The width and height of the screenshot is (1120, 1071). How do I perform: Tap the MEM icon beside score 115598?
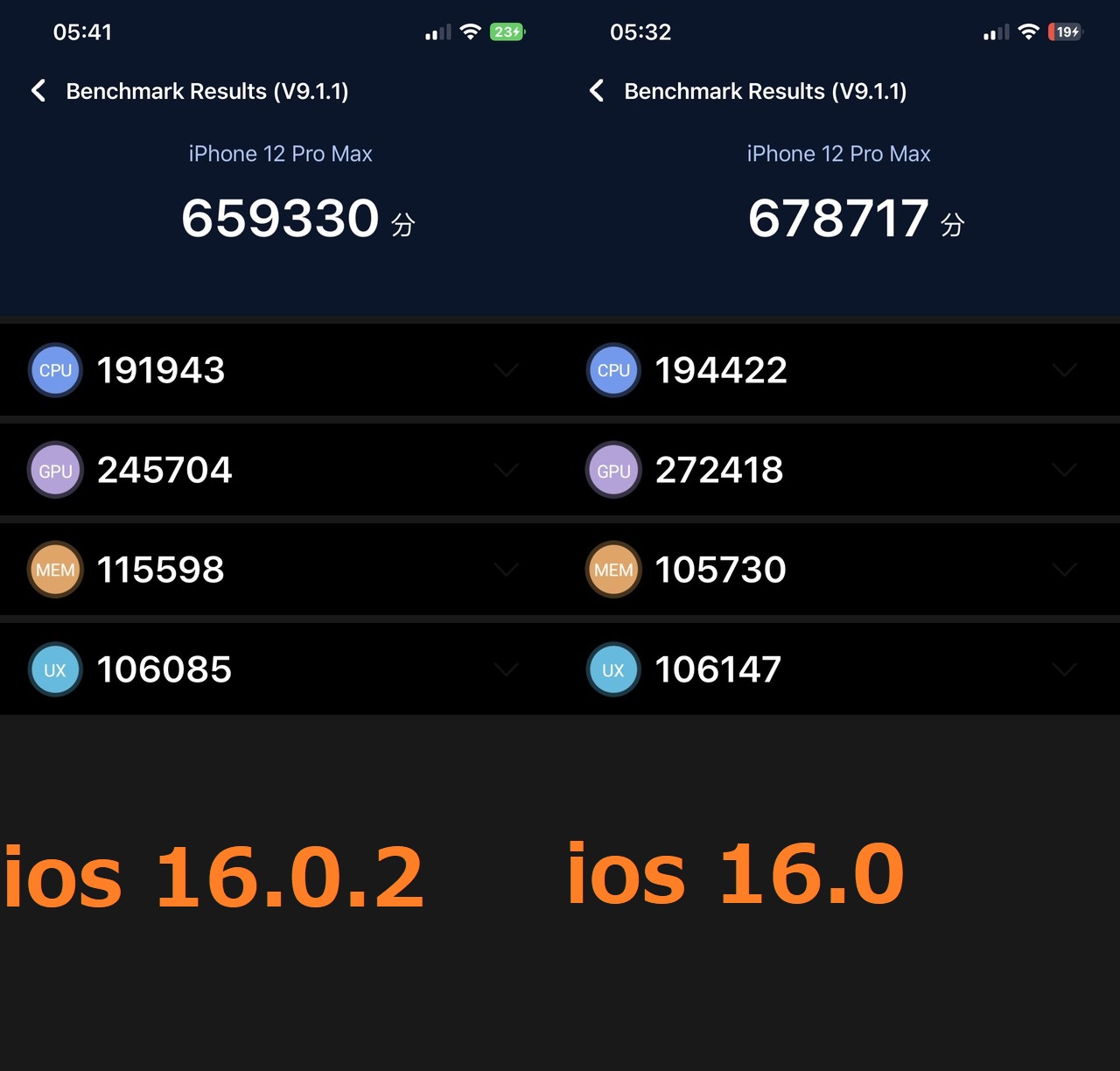[55, 570]
